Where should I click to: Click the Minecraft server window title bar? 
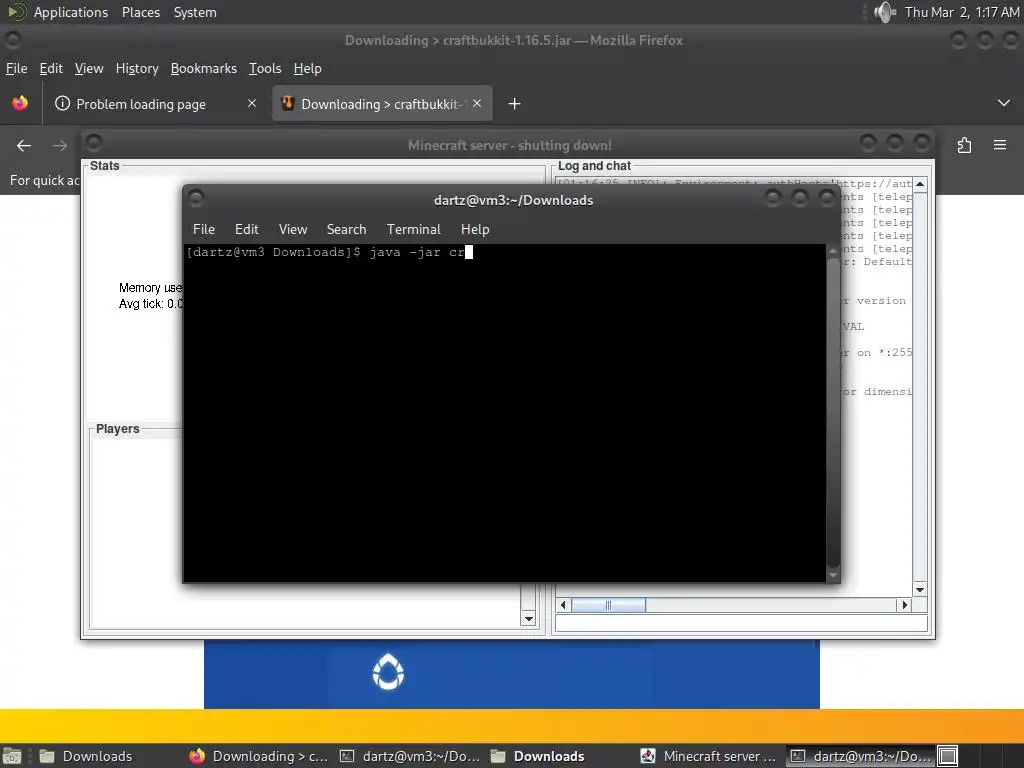click(509, 145)
